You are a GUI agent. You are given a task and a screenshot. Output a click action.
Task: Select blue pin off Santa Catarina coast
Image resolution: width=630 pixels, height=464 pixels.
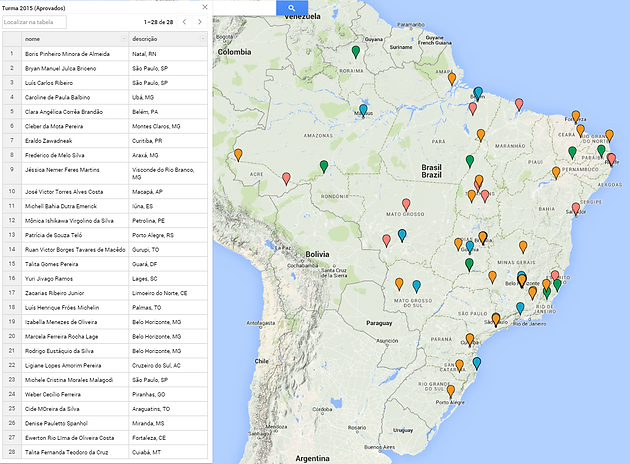(477, 364)
